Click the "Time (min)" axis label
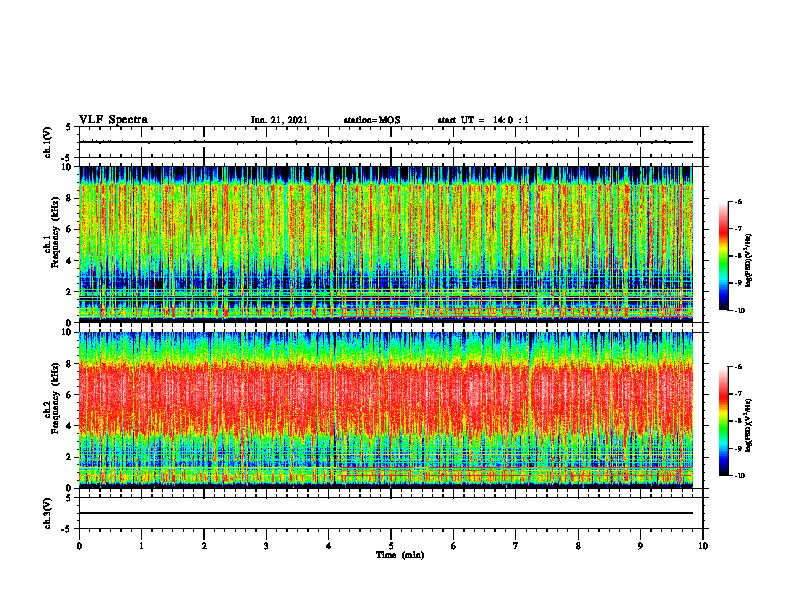Image resolution: width=792 pixels, height=612 pixels. (400, 555)
